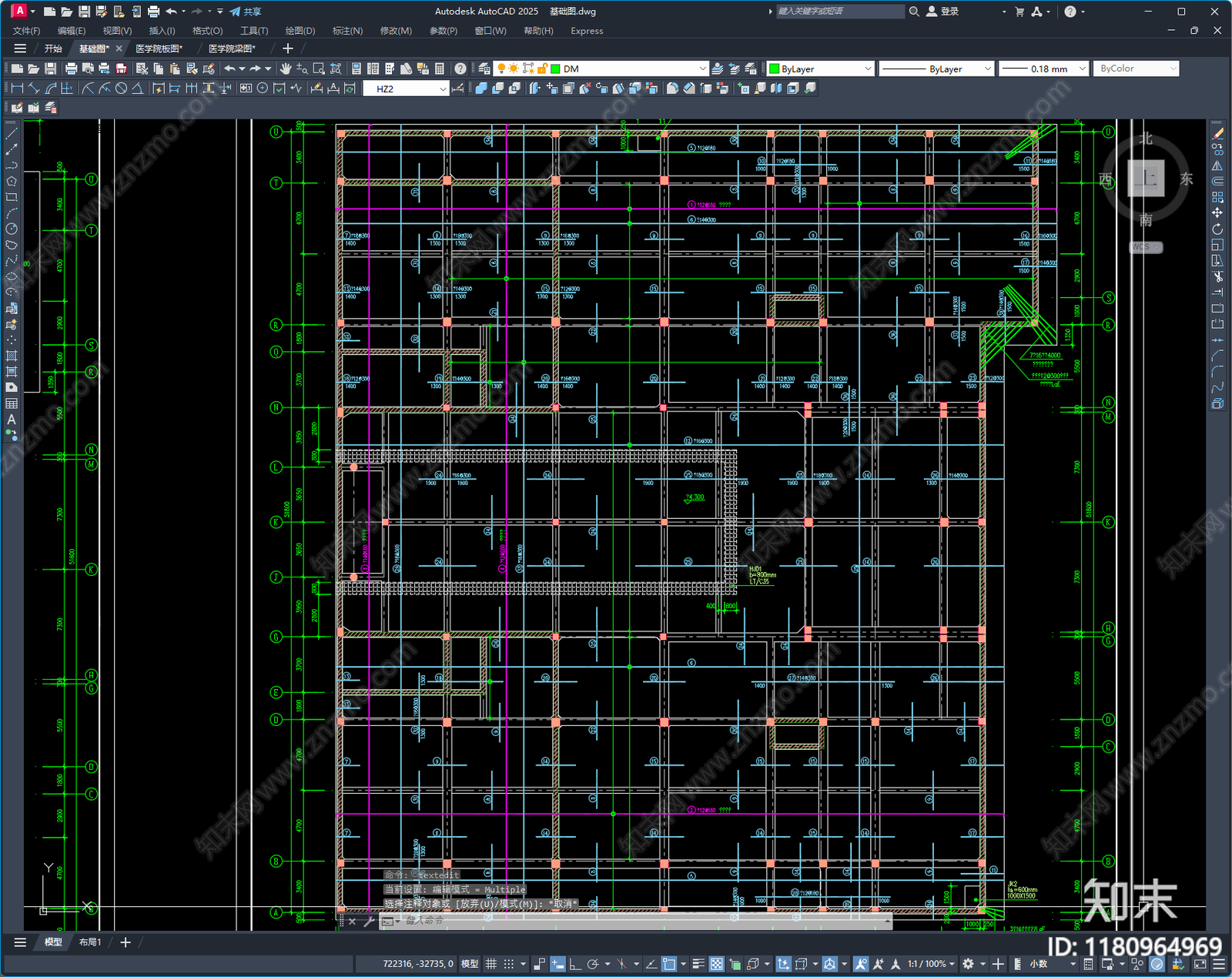1232x977 pixels.
Task: Click the 登录 sign-in button
Action: point(942,12)
